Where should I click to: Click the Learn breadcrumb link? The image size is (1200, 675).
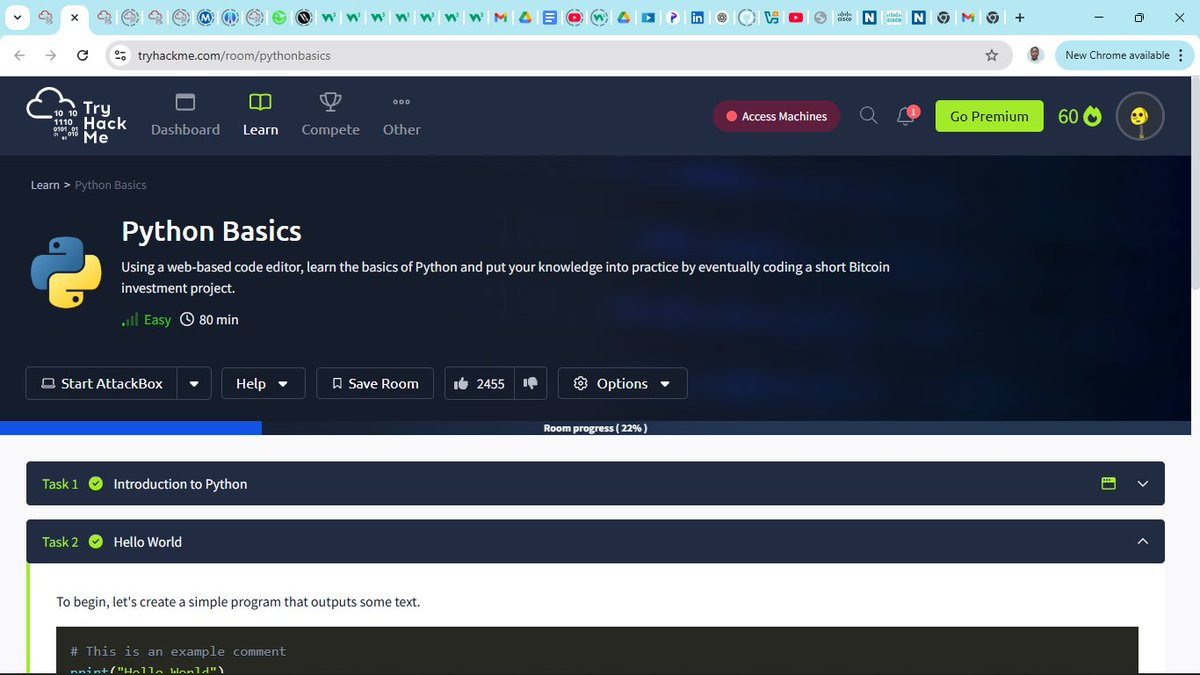pyautogui.click(x=45, y=185)
